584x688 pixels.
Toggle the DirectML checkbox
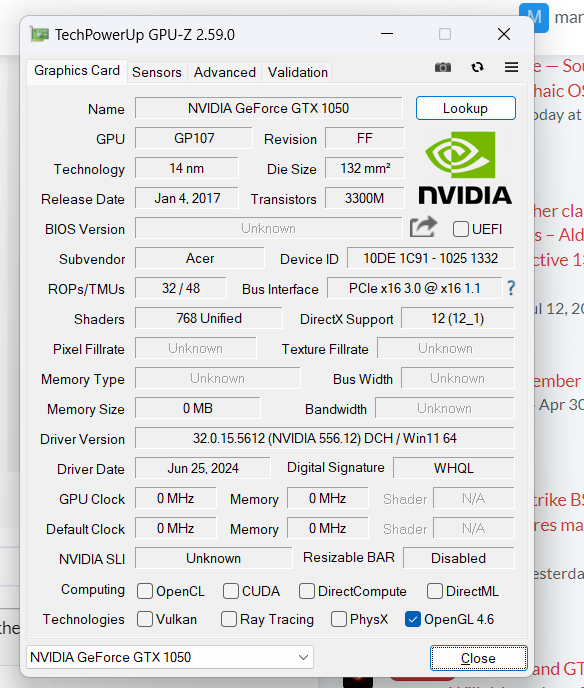[x=435, y=591]
